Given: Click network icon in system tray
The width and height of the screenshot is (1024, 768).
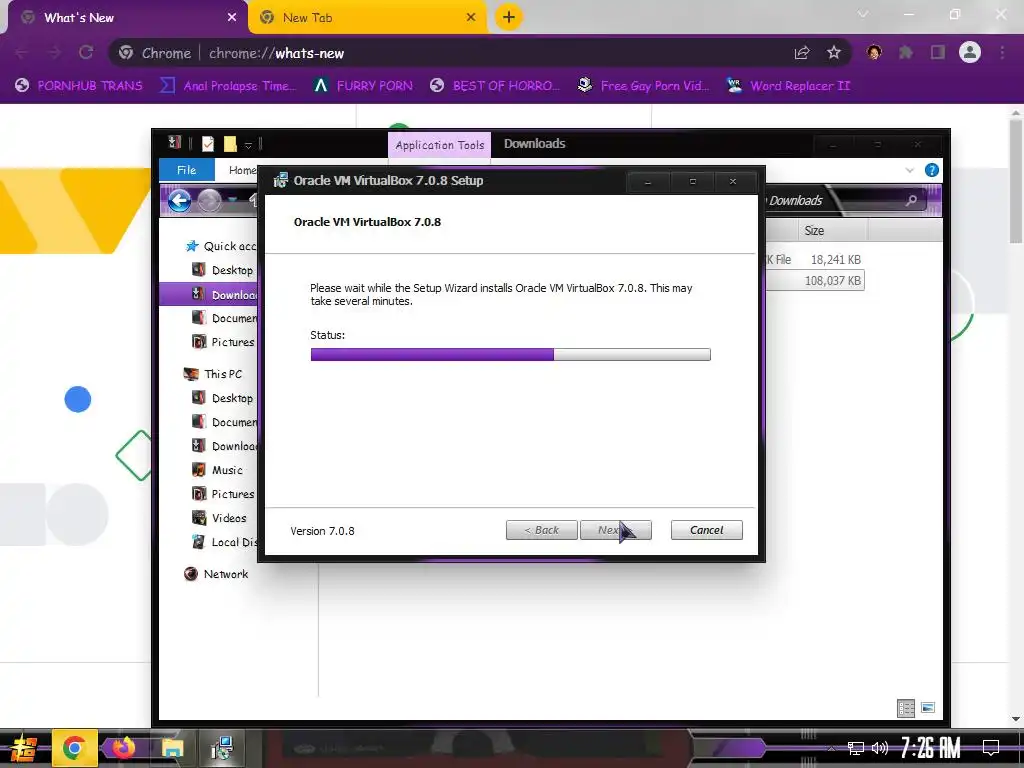Looking at the screenshot, I should click(x=856, y=748).
